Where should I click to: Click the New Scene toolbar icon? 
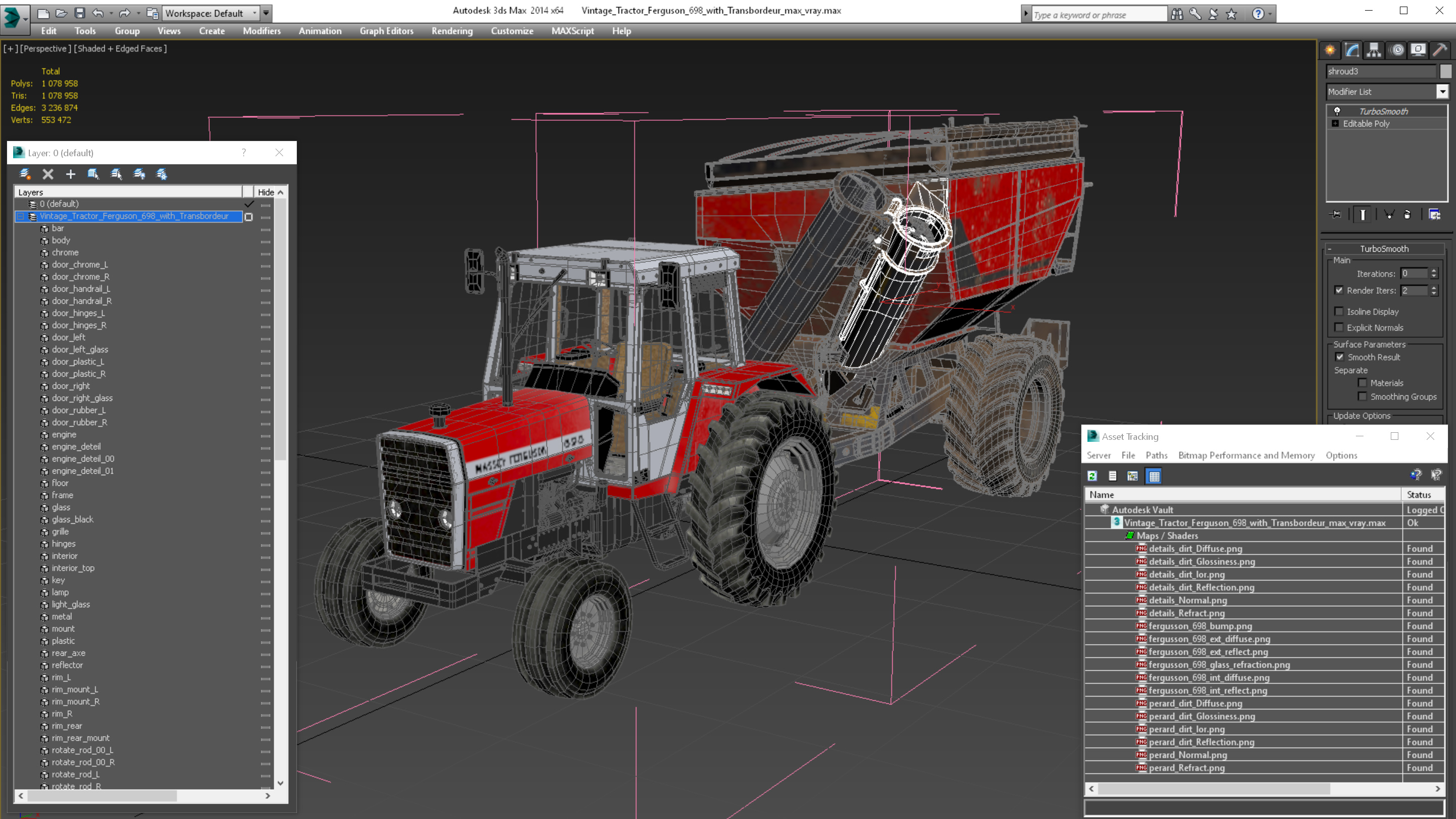point(43,13)
